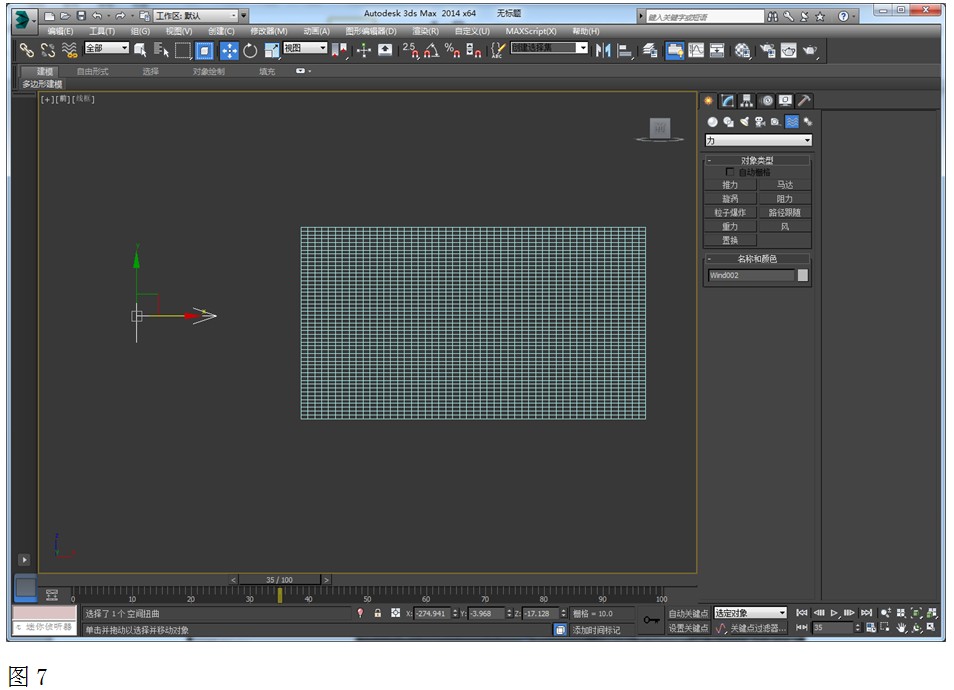
Task: Toggle the selection lock icon
Action: coord(378,613)
